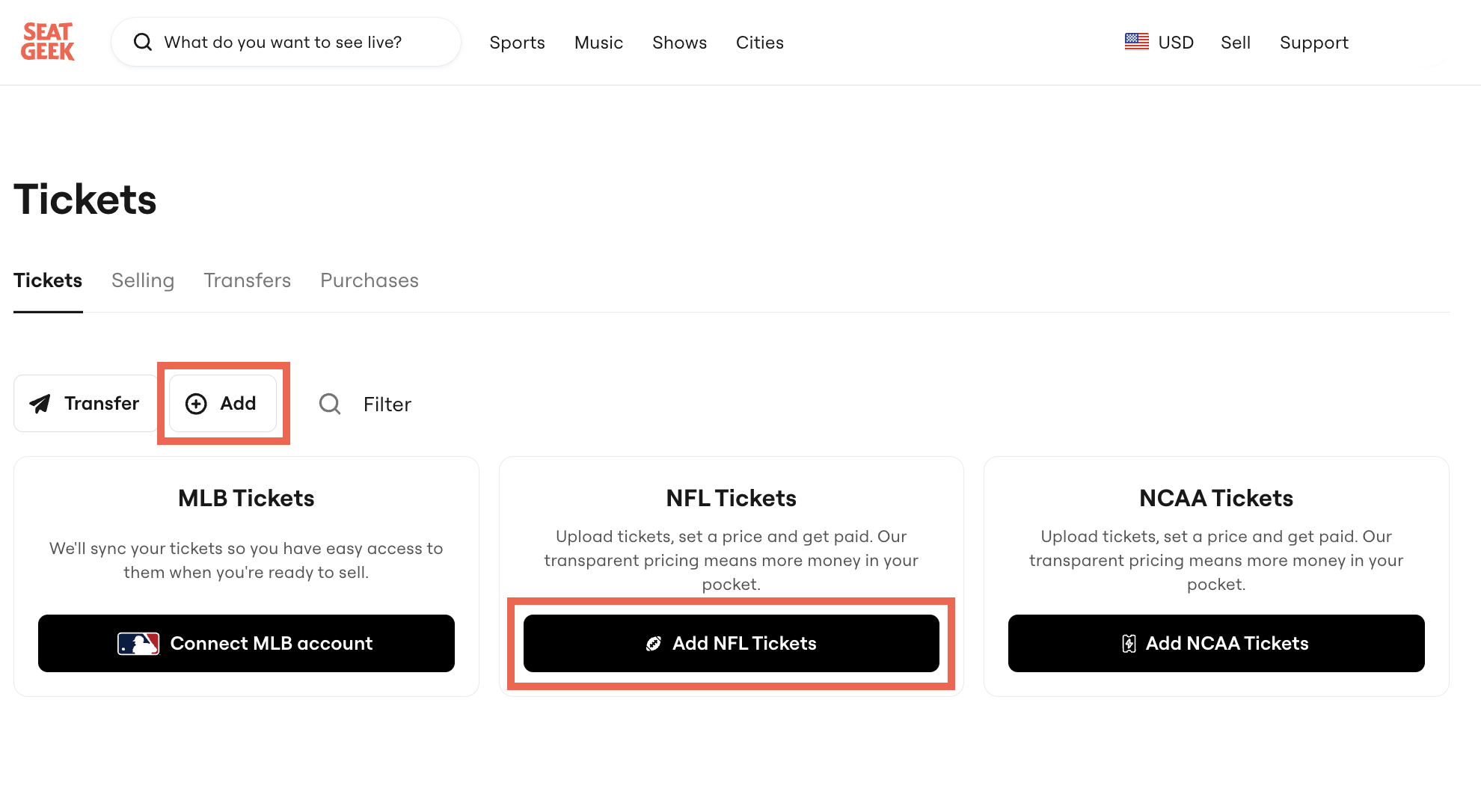Switch to the Transfers tab
The width and height of the screenshot is (1481, 812).
click(247, 280)
